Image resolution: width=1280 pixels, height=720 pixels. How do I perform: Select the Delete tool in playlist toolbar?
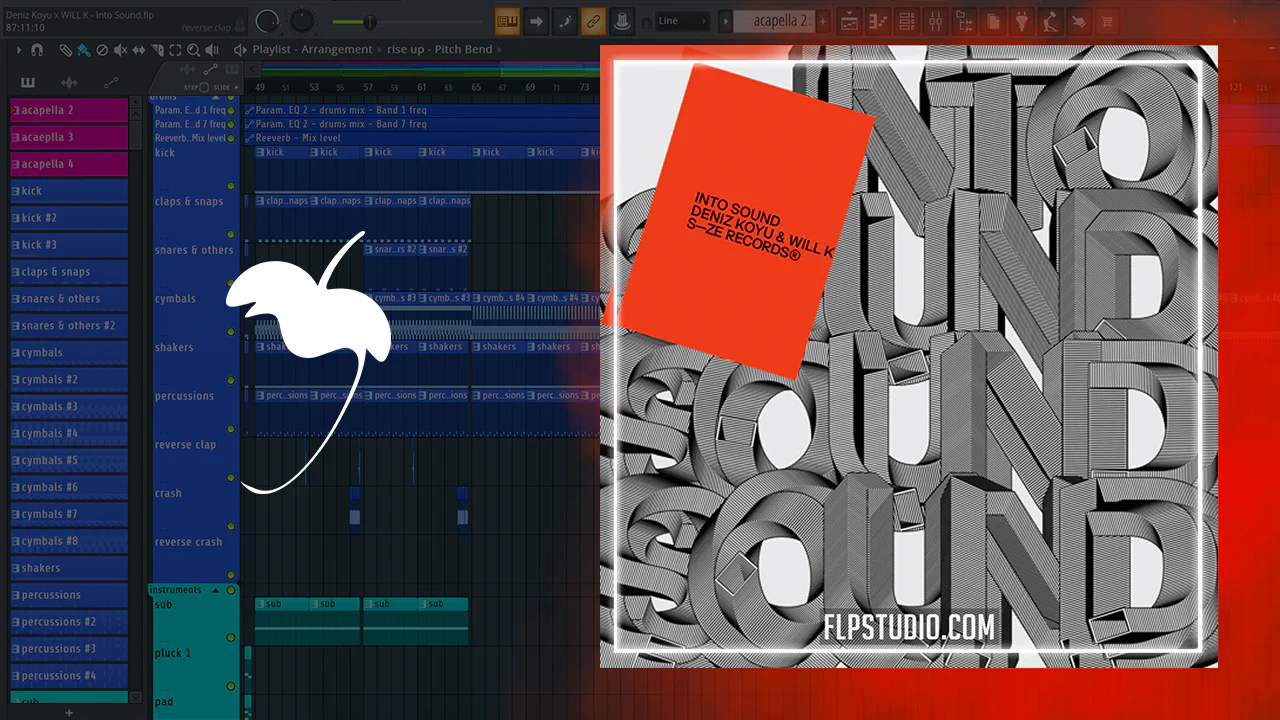coord(102,49)
